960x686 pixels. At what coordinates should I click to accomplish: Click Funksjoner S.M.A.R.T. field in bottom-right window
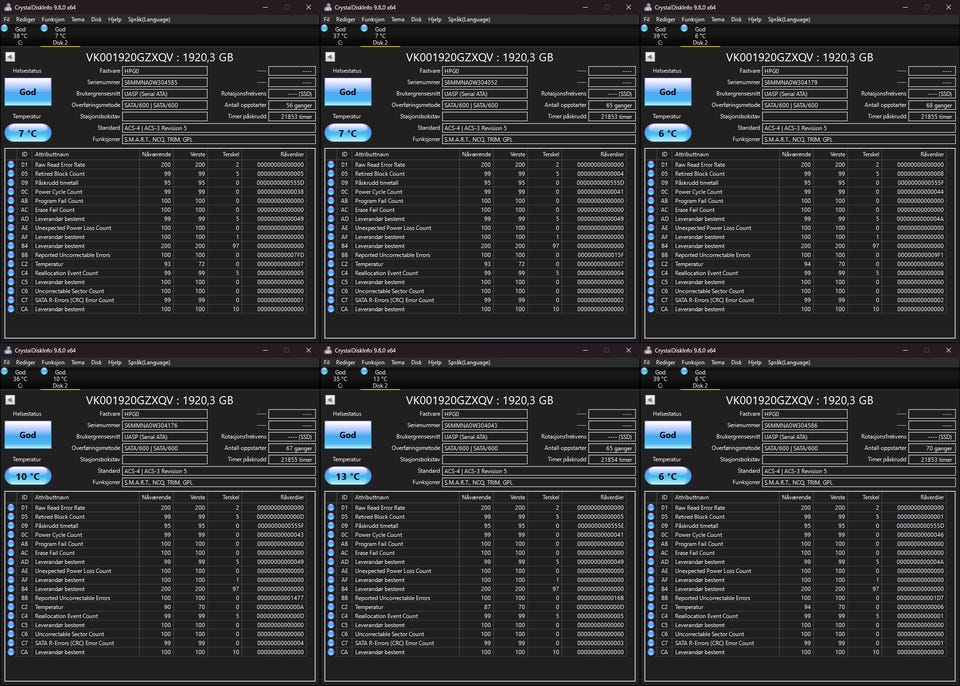point(859,482)
